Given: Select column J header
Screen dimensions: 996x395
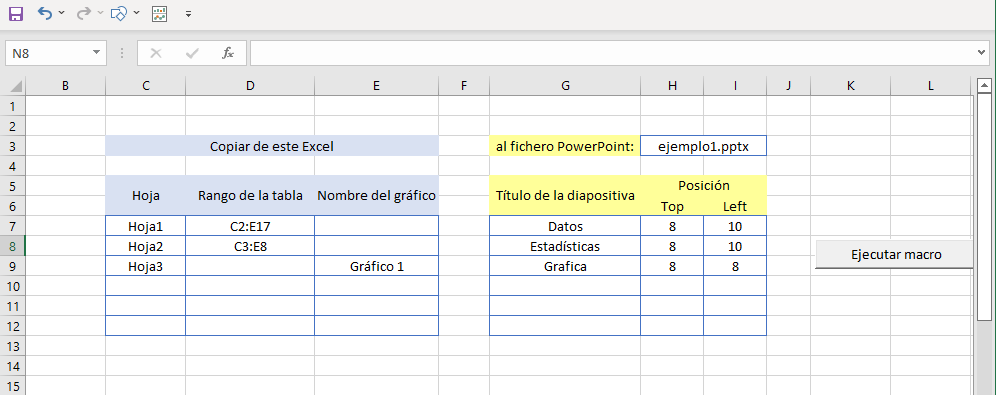Looking at the screenshot, I should [x=788, y=86].
